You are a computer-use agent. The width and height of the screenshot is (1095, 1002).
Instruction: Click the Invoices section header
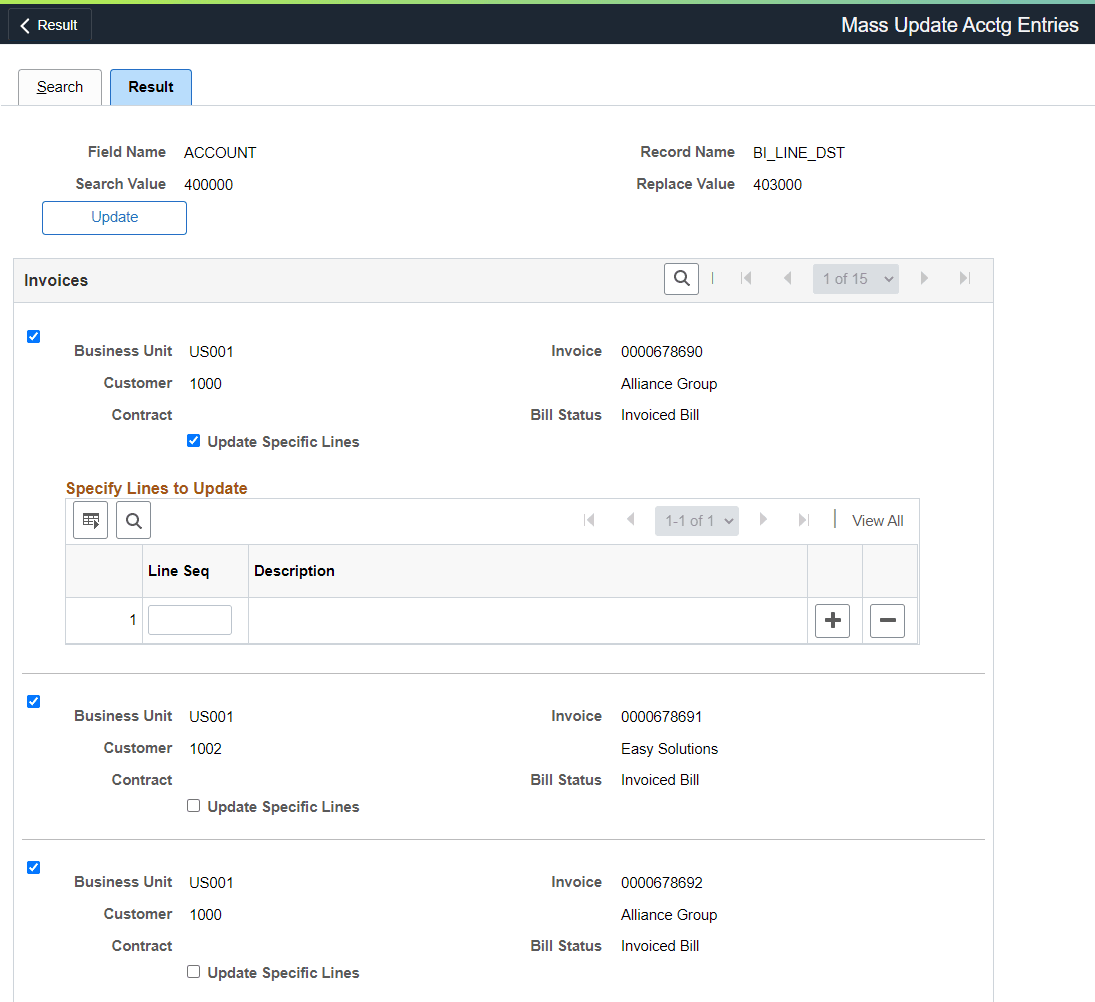(56, 281)
